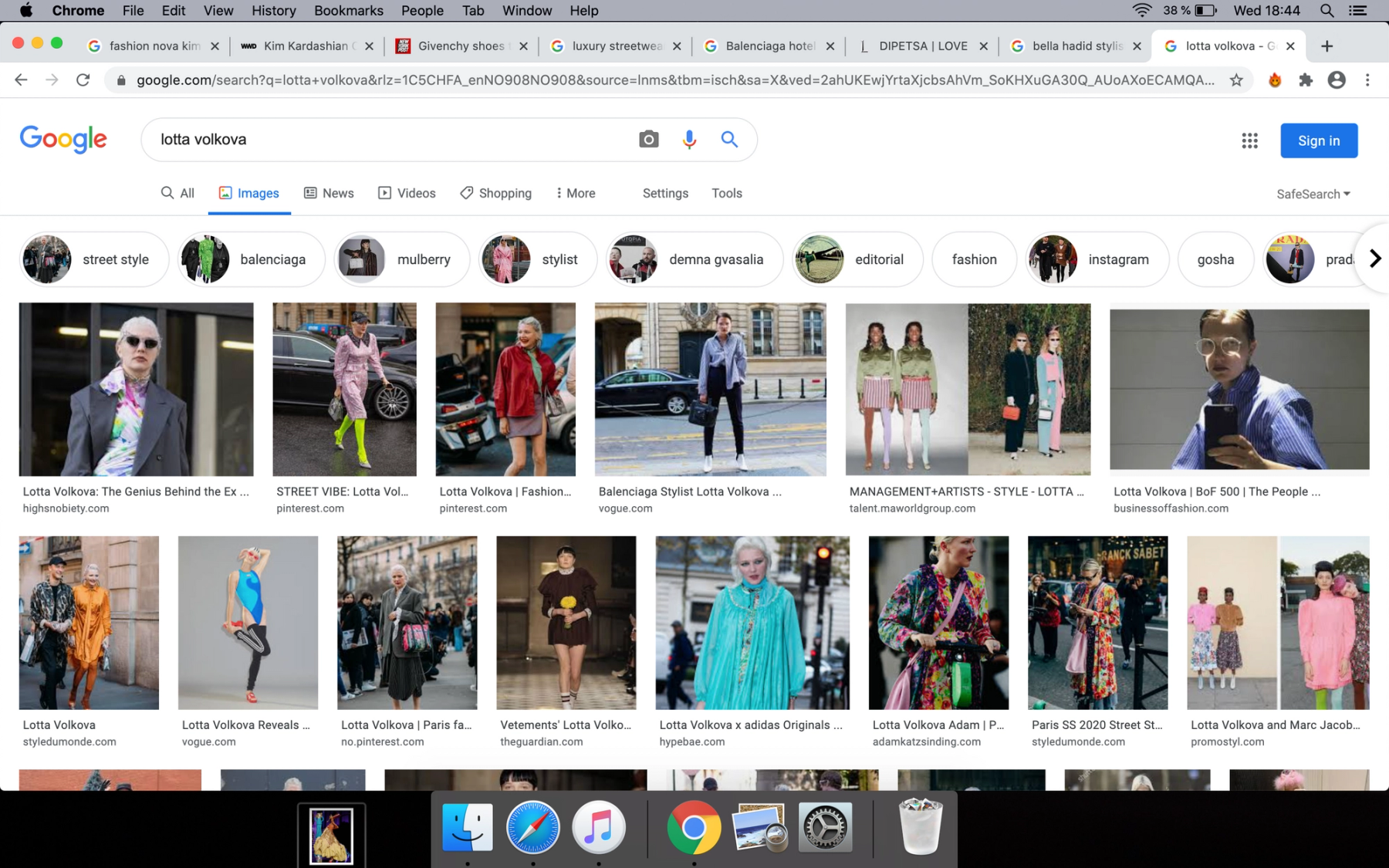Open the highsnobiety.com image result
This screenshot has width=1389, height=868.
[136, 389]
